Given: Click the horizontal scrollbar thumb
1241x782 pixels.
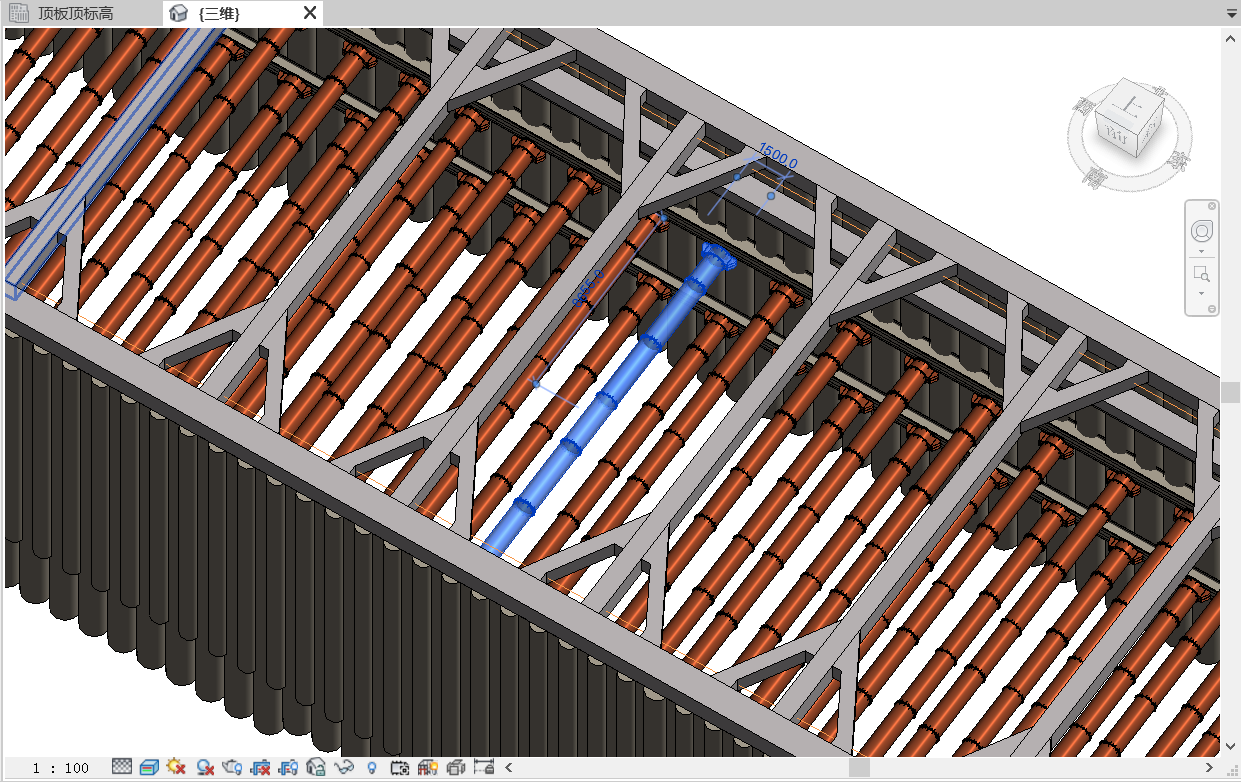Looking at the screenshot, I should pyautogui.click(x=860, y=768).
